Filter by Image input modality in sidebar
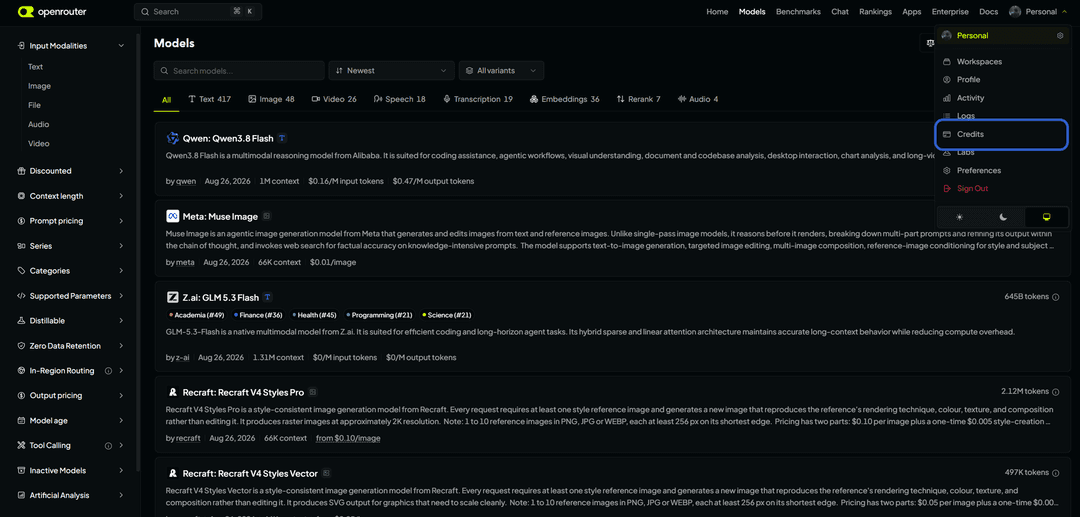The image size is (1080, 517). pyautogui.click(x=39, y=86)
